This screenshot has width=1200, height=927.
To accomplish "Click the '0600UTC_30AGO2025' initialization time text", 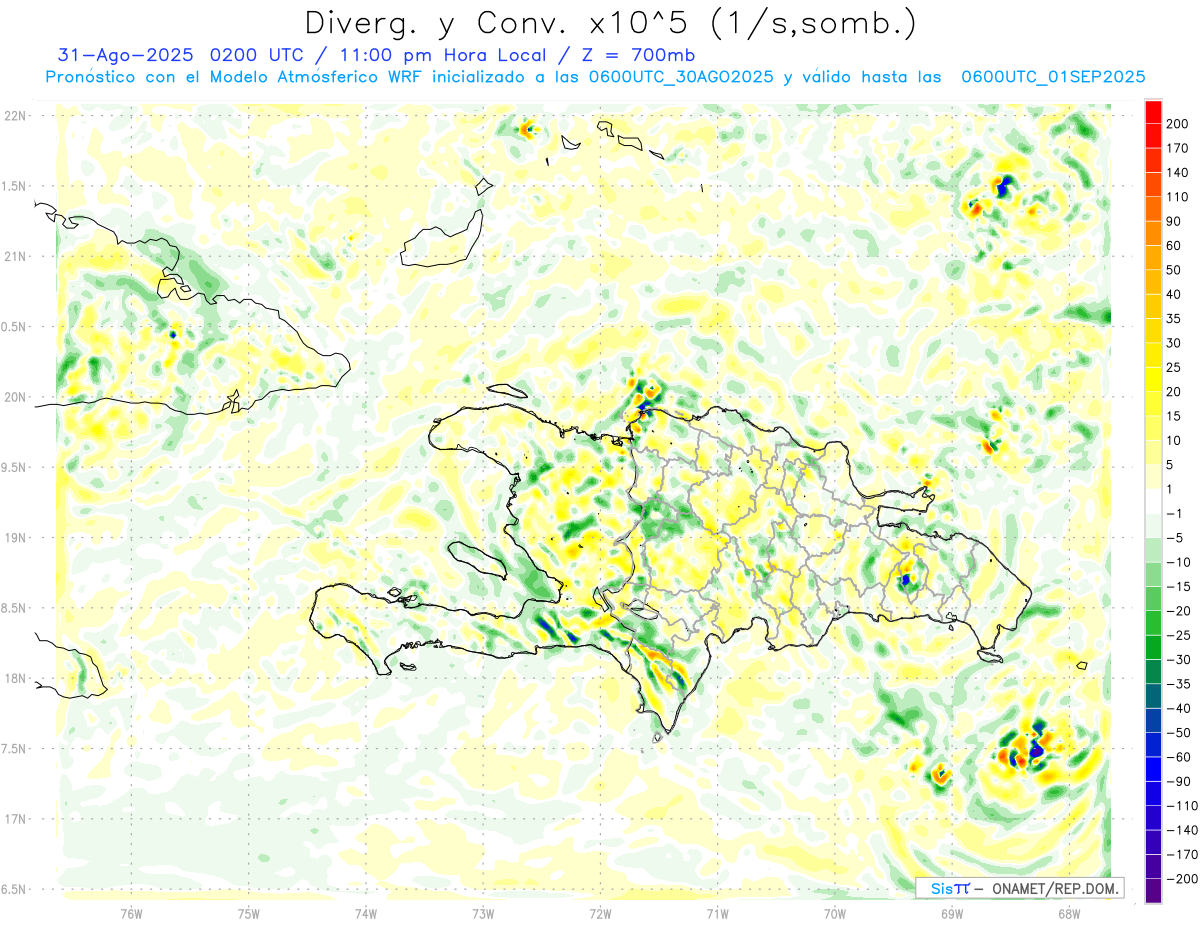I will 682,77.
